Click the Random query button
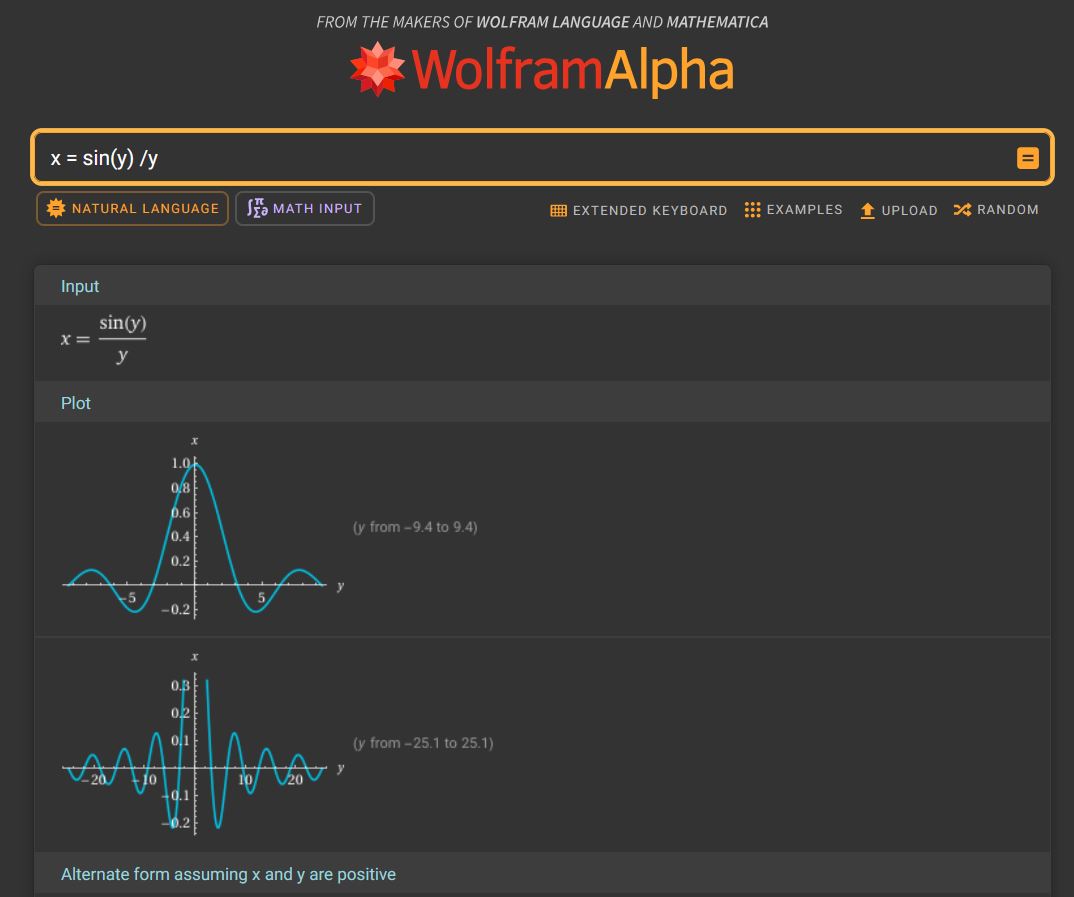This screenshot has width=1074, height=897. click(x=996, y=210)
